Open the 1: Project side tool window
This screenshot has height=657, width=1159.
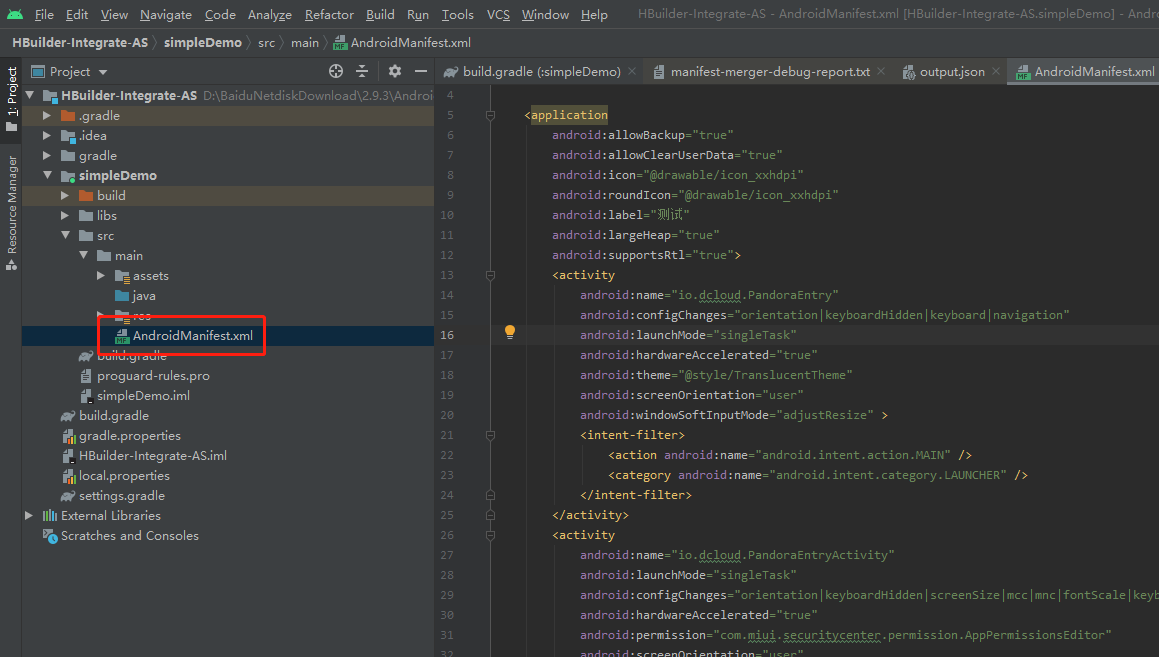[x=11, y=98]
